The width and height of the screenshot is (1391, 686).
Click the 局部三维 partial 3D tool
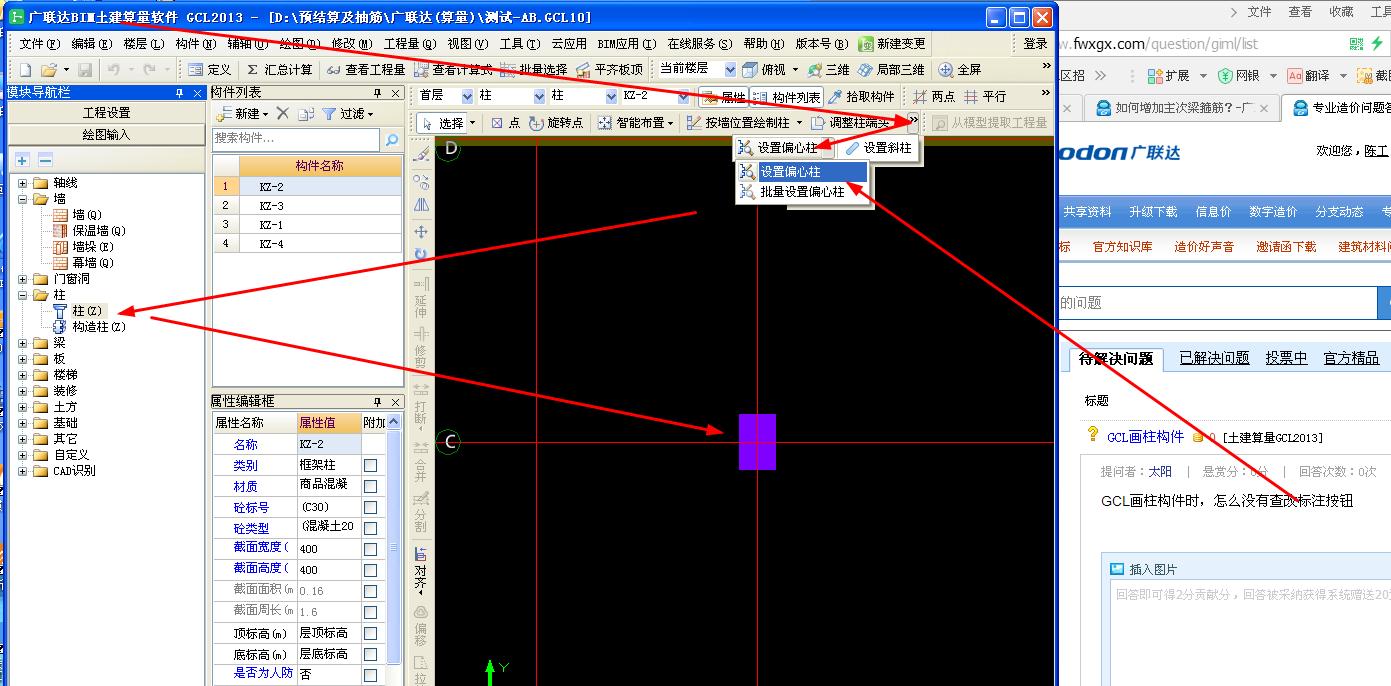[x=891, y=70]
